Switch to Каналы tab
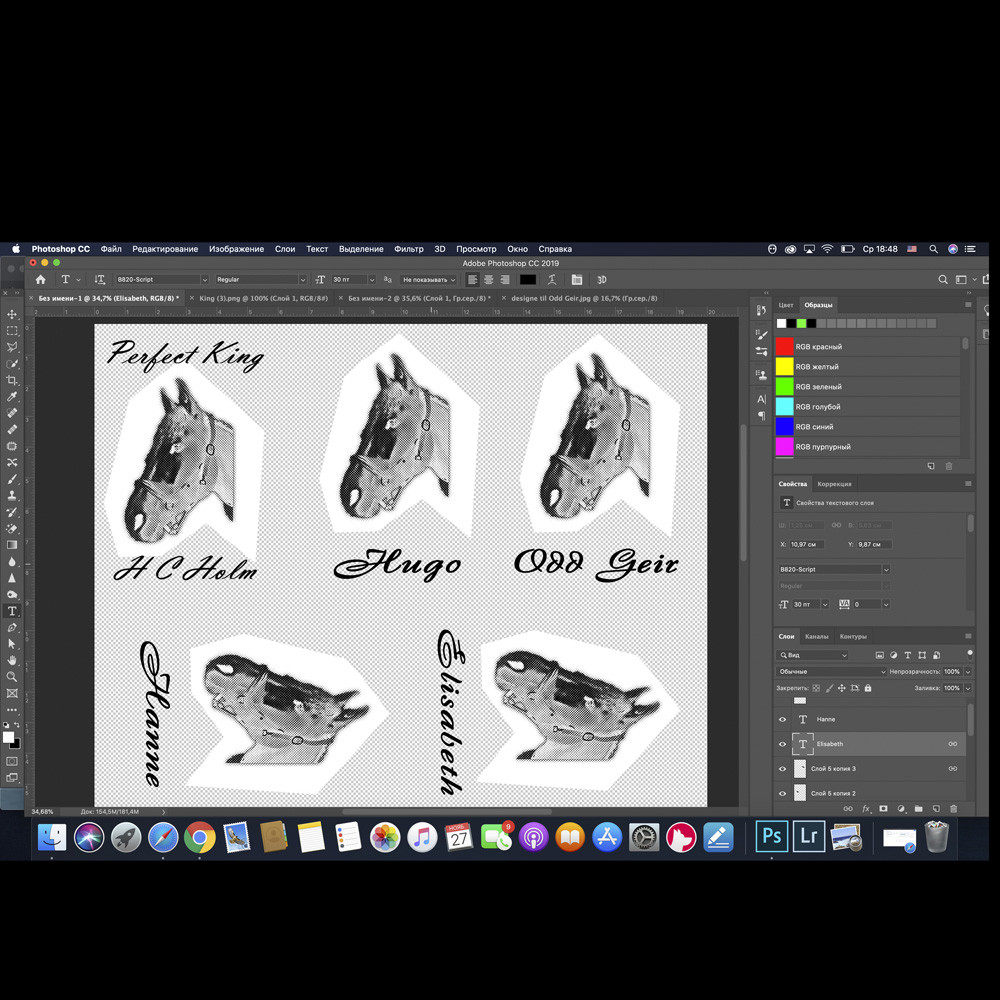The width and height of the screenshot is (1000, 1000). (x=816, y=636)
